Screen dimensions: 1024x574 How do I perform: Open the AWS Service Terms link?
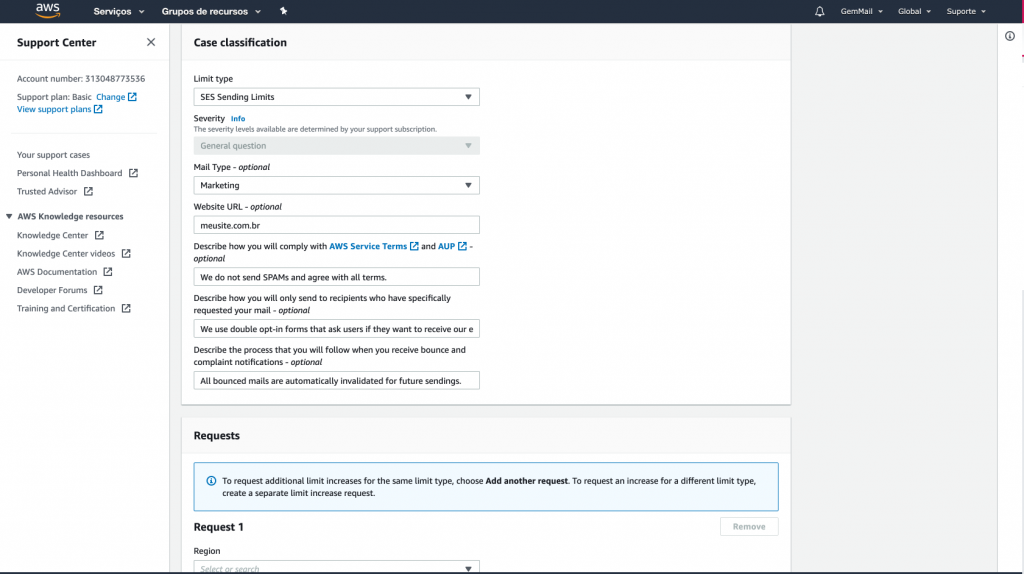pos(368,246)
